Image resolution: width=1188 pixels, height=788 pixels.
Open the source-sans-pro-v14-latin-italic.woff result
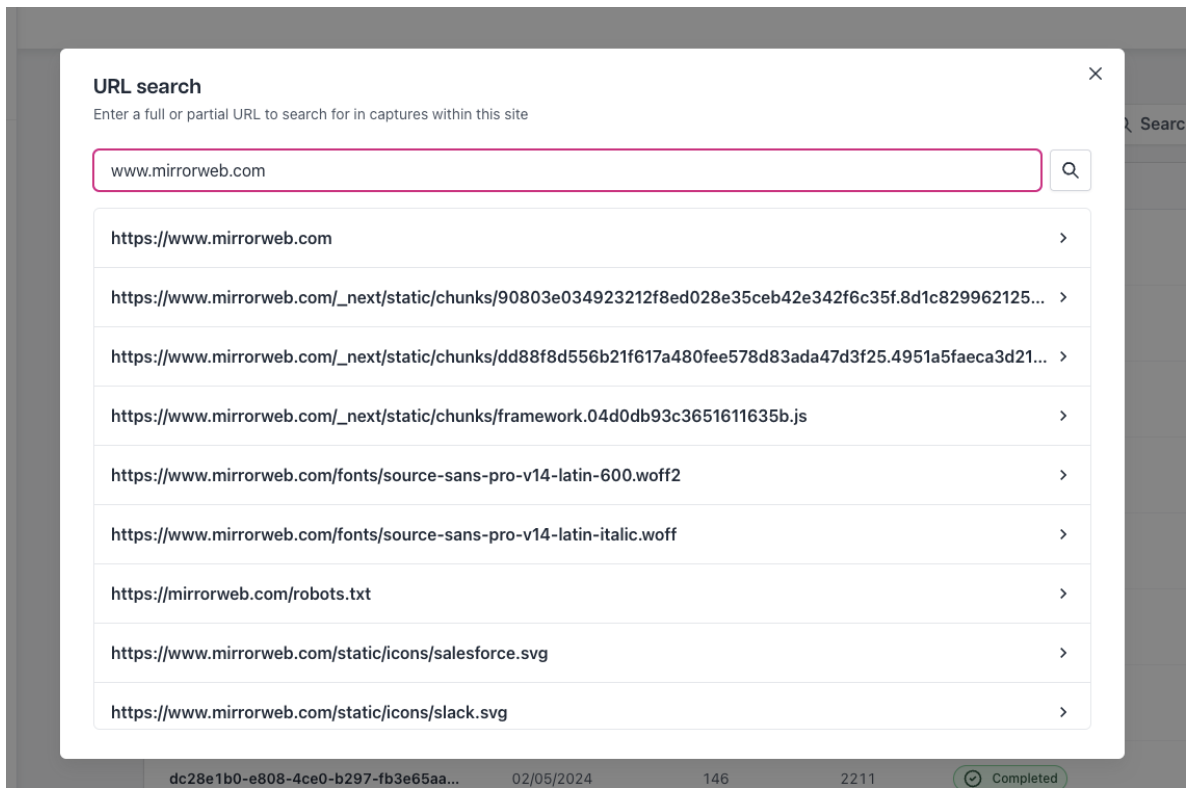coord(592,534)
